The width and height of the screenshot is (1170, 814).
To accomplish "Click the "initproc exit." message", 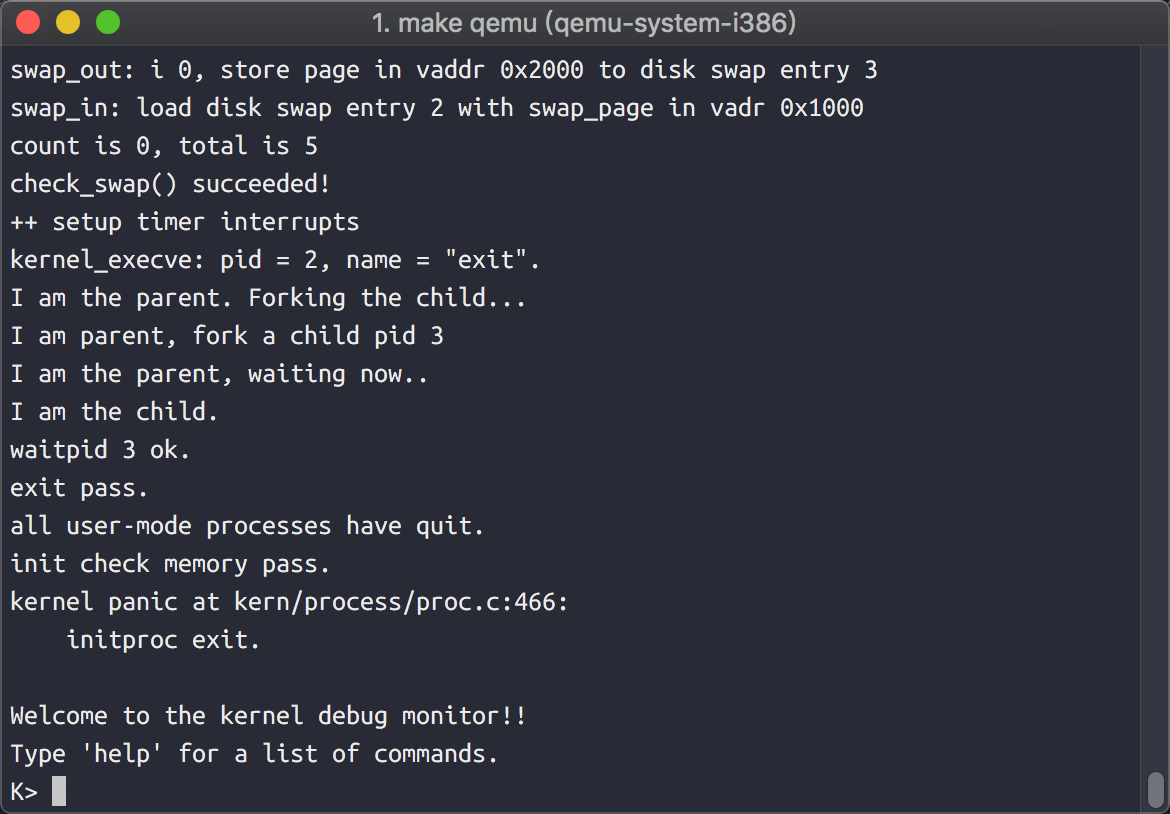I will click(163, 640).
